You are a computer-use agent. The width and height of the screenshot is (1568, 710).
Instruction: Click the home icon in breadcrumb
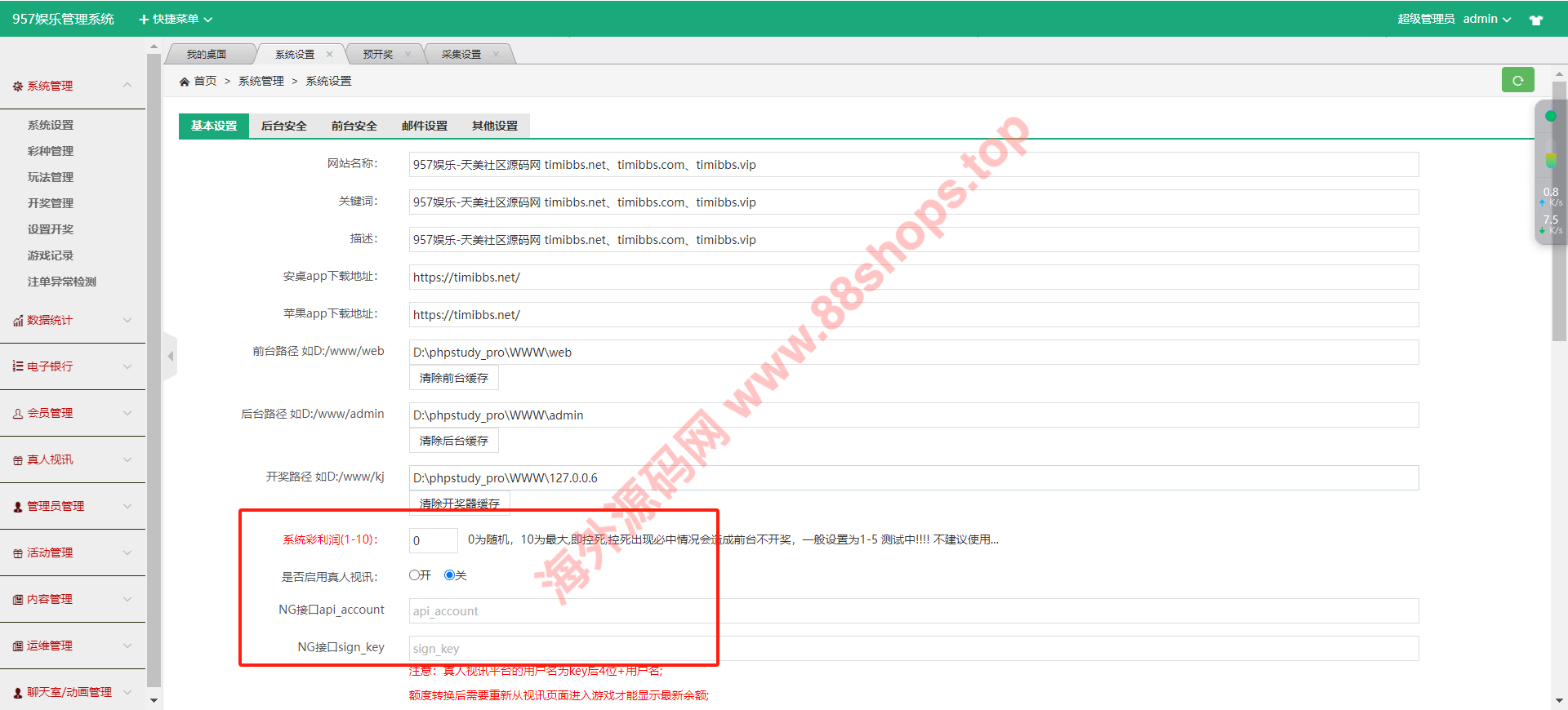[185, 82]
